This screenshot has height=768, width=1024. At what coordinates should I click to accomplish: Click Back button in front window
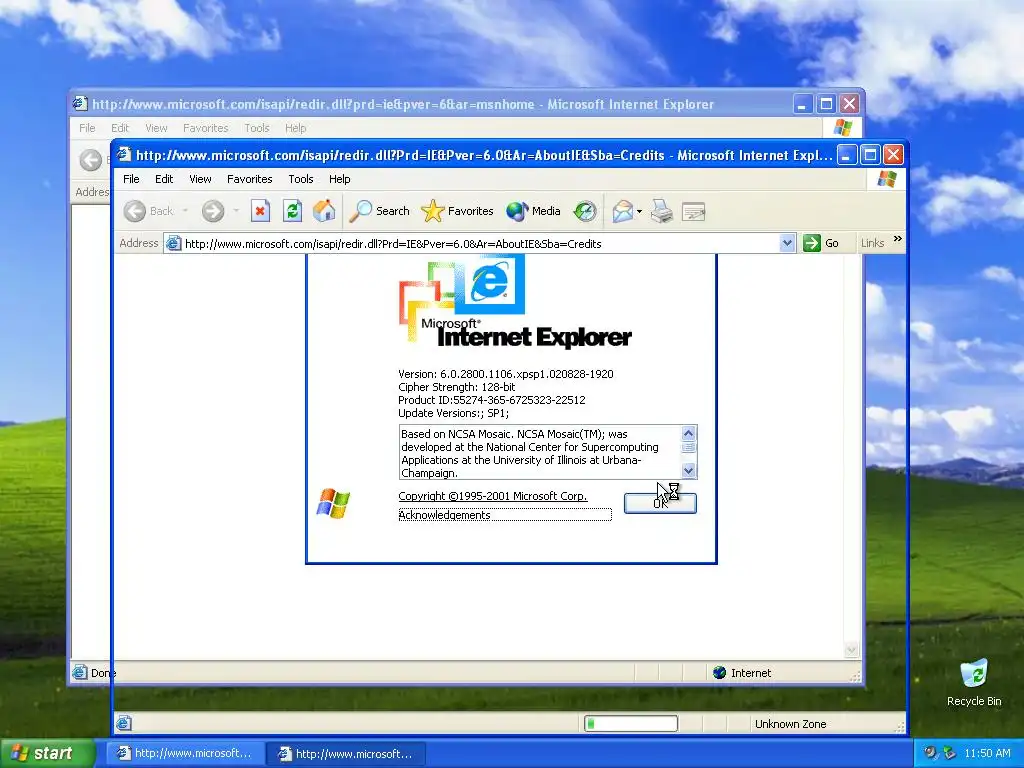point(149,211)
